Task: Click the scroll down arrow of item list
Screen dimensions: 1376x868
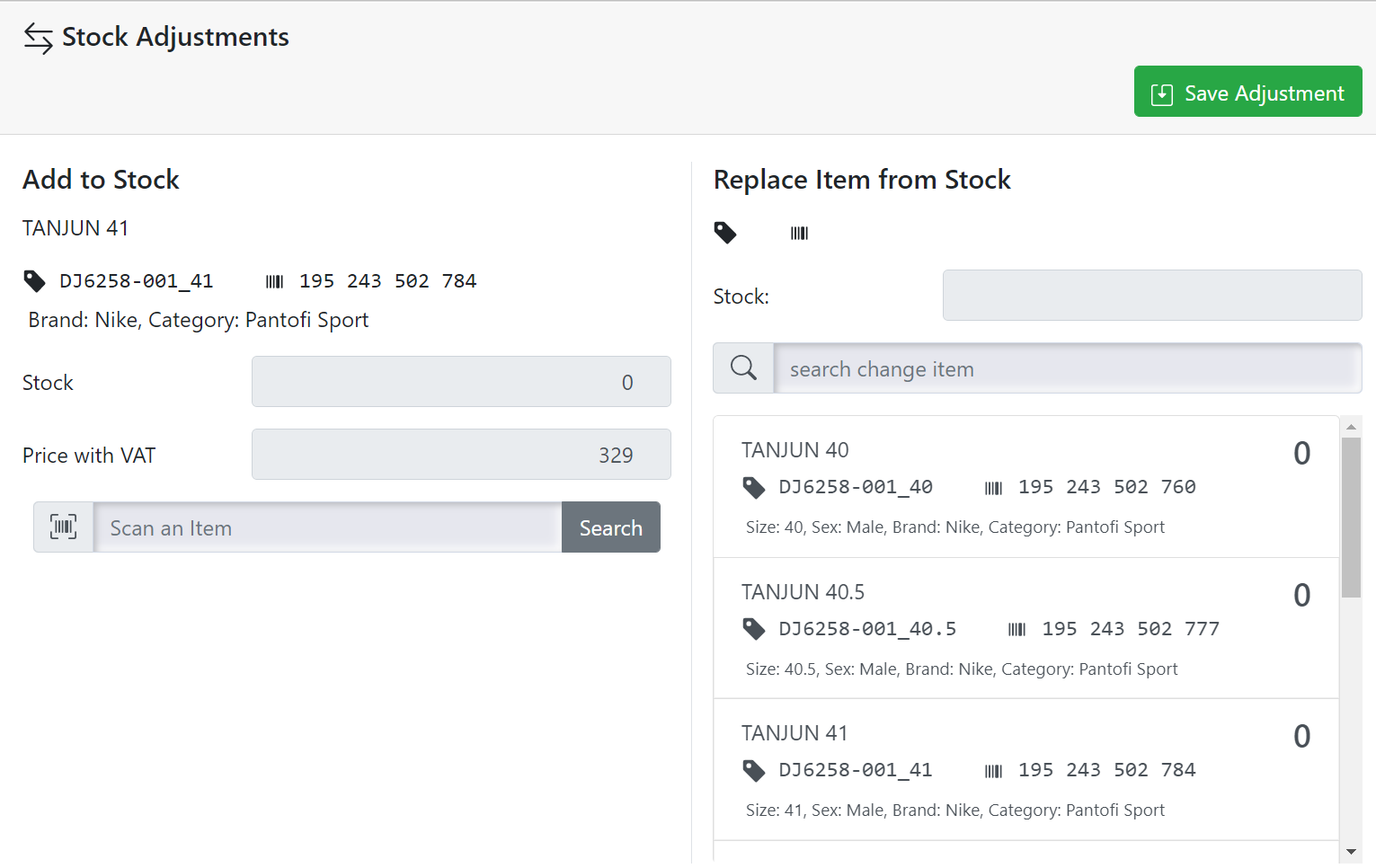Action: [1351, 851]
